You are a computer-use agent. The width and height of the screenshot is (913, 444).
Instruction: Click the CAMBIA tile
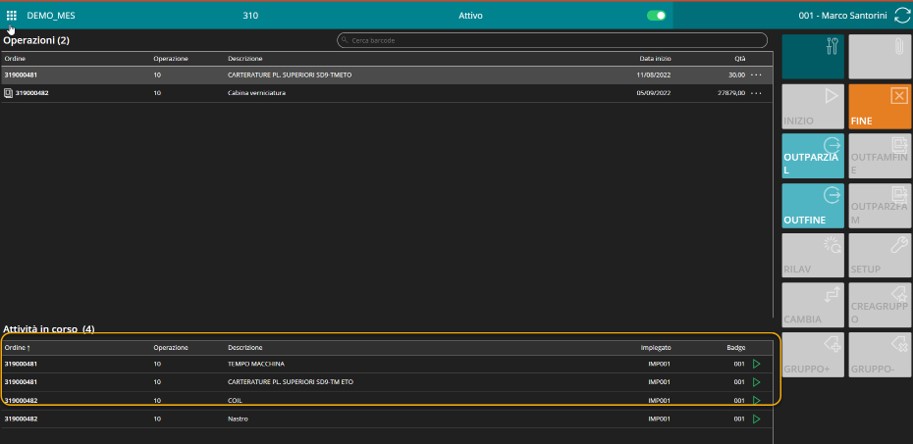813,305
